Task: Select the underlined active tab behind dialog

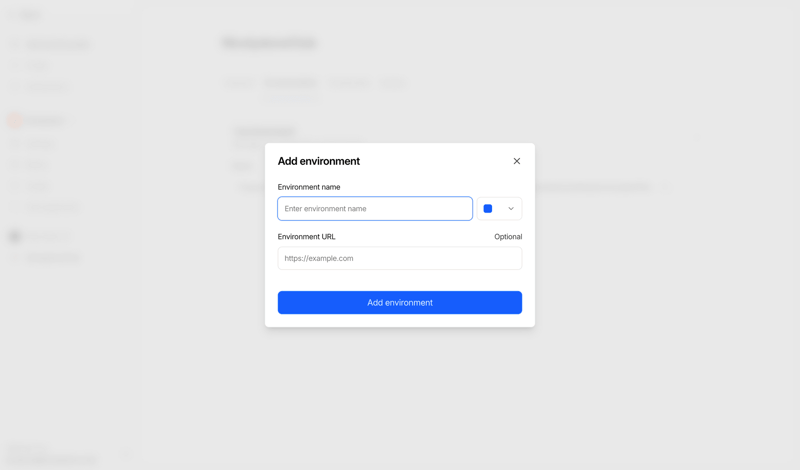Action: point(291,83)
